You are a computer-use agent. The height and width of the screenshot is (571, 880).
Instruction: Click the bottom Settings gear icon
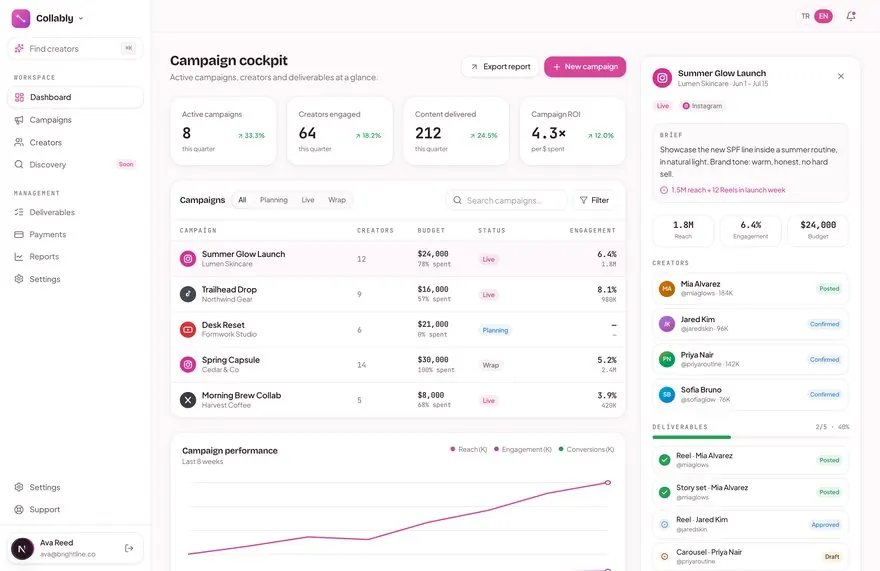(19, 487)
